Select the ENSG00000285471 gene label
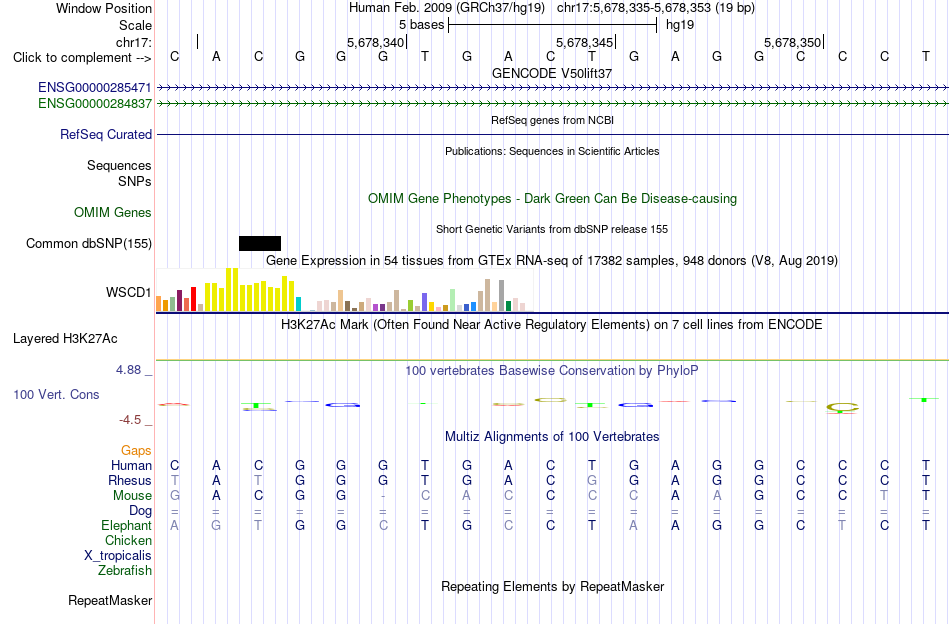950x624 pixels. (x=95, y=88)
